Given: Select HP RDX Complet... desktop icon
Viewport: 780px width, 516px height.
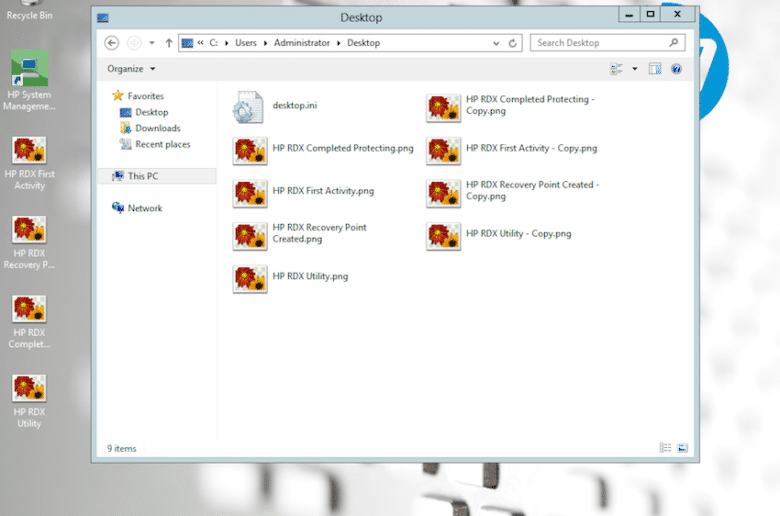Looking at the screenshot, I should pos(29,321).
